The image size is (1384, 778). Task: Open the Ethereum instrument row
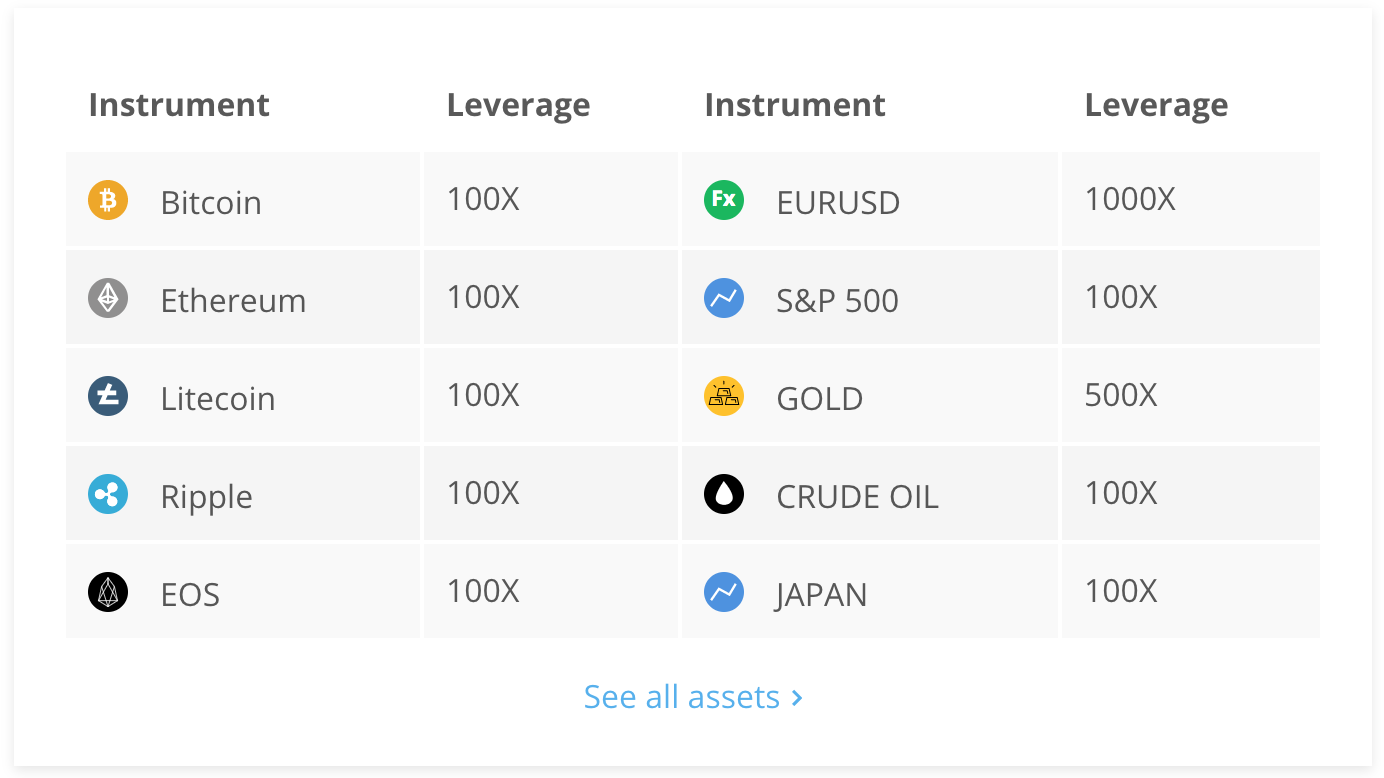[233, 301]
